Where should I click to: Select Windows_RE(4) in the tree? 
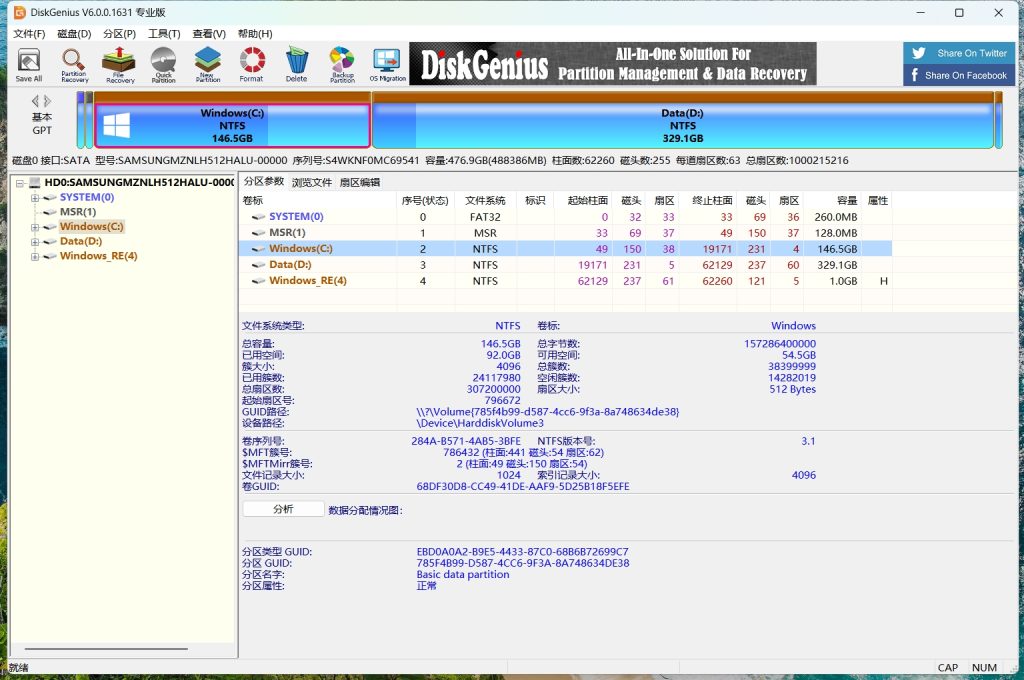click(99, 255)
